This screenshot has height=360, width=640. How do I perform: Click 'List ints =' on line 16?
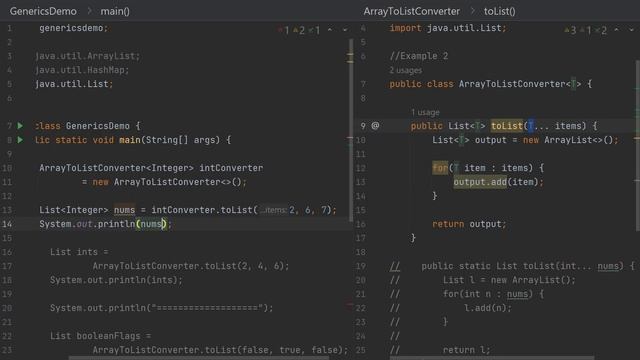79,252
